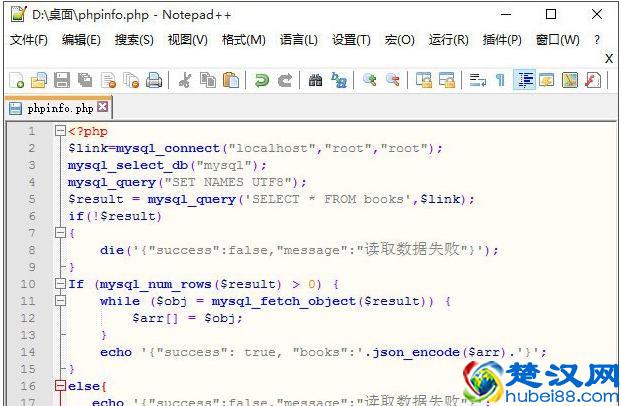This screenshot has width=622, height=406.
Task: Maximize the Notepad++ window
Action: click(x=551, y=14)
